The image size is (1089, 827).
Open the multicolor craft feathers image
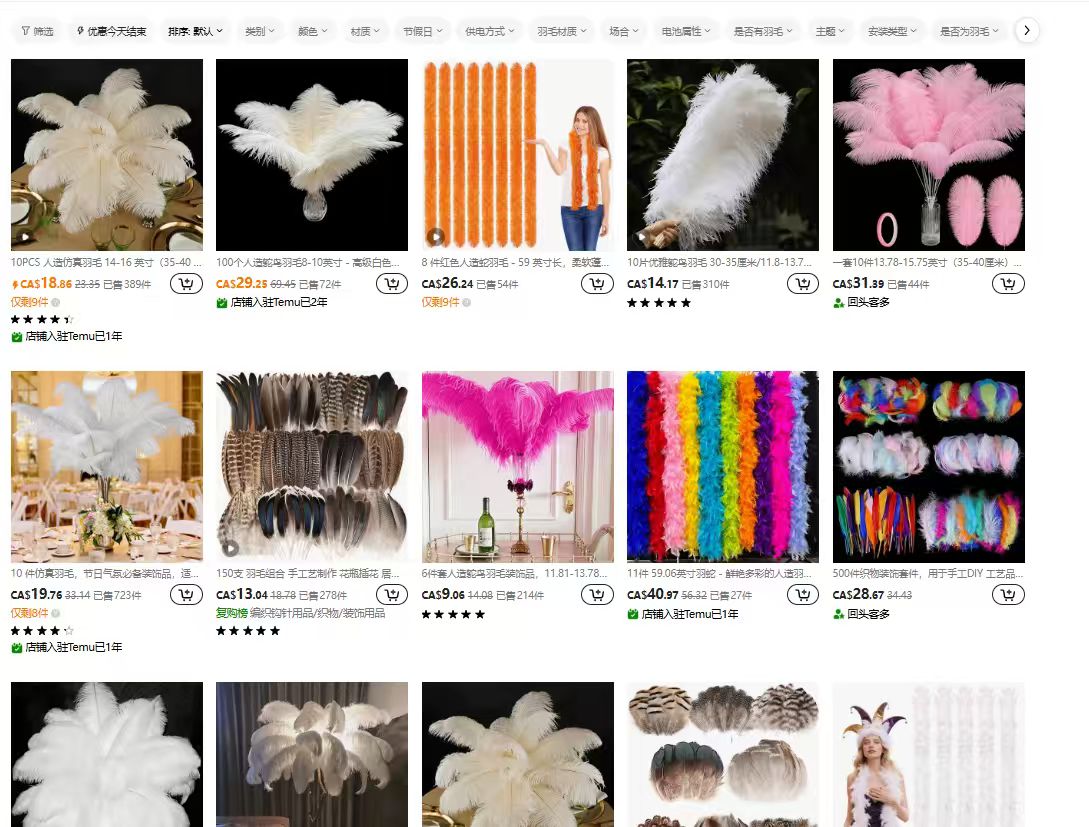pos(929,467)
